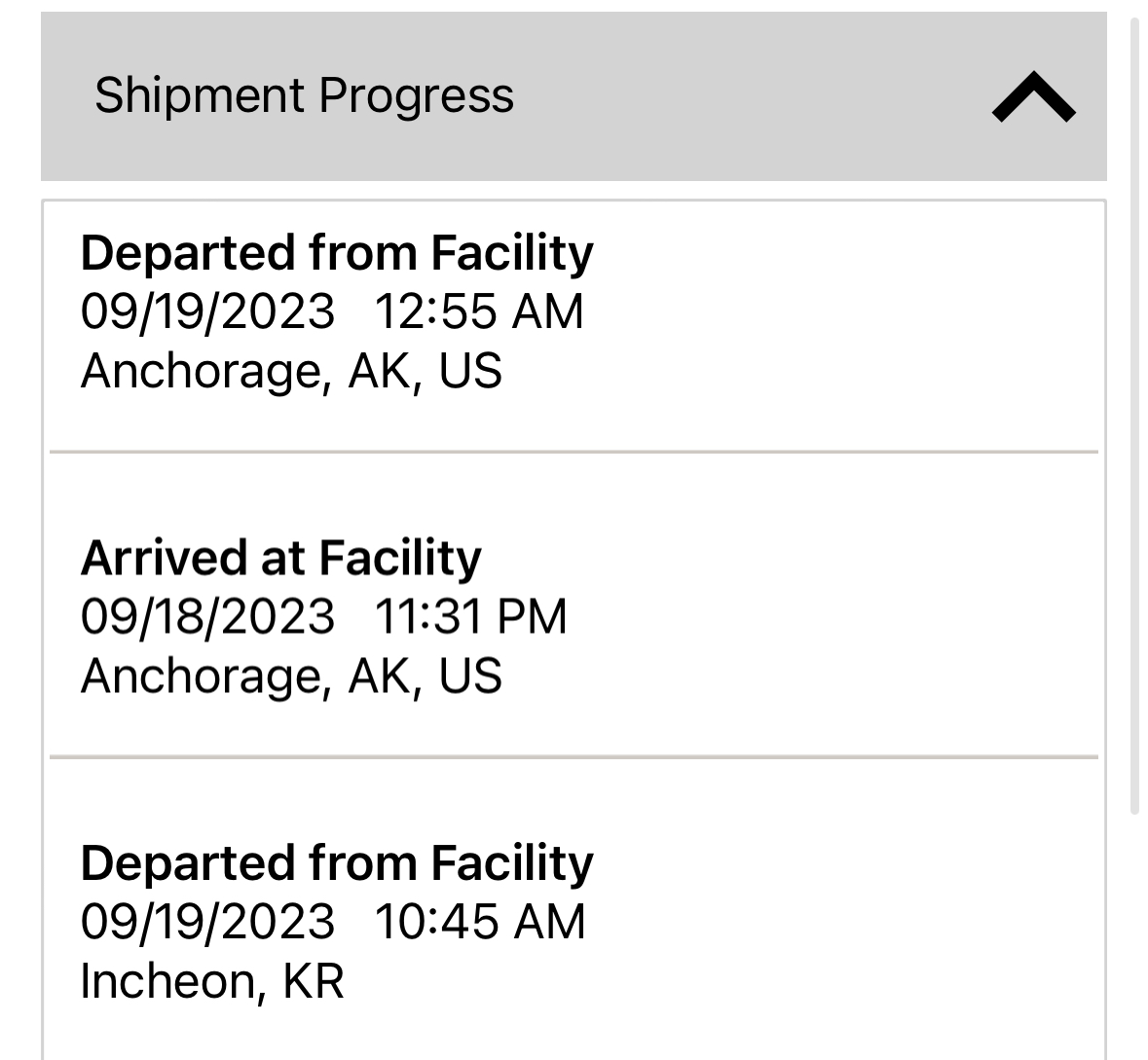Click the 12:55 AM departure time
This screenshot has width=1148, height=1060.
(x=479, y=311)
